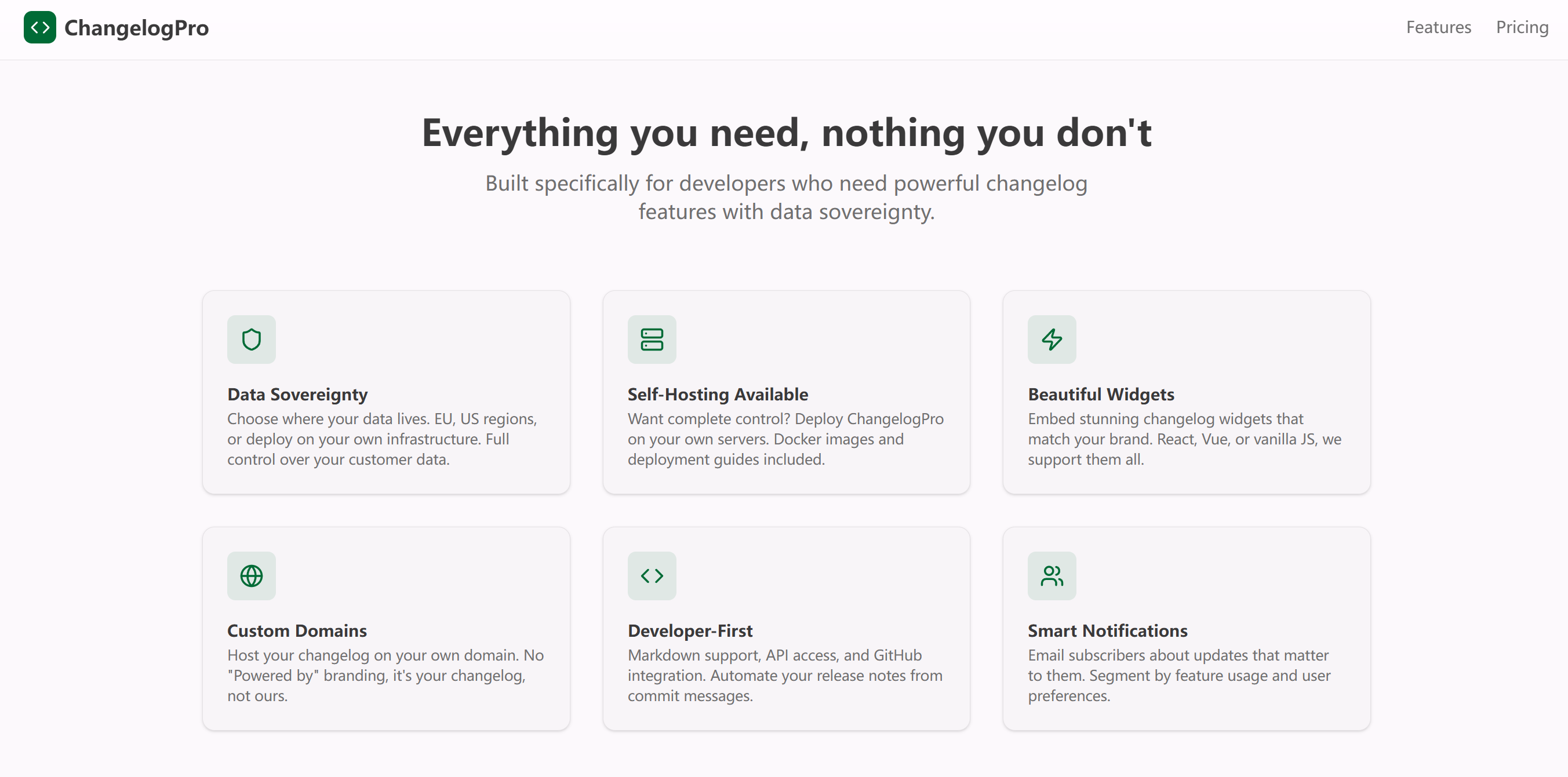
Task: Select the Self-Hosting Available heading
Action: point(718,394)
